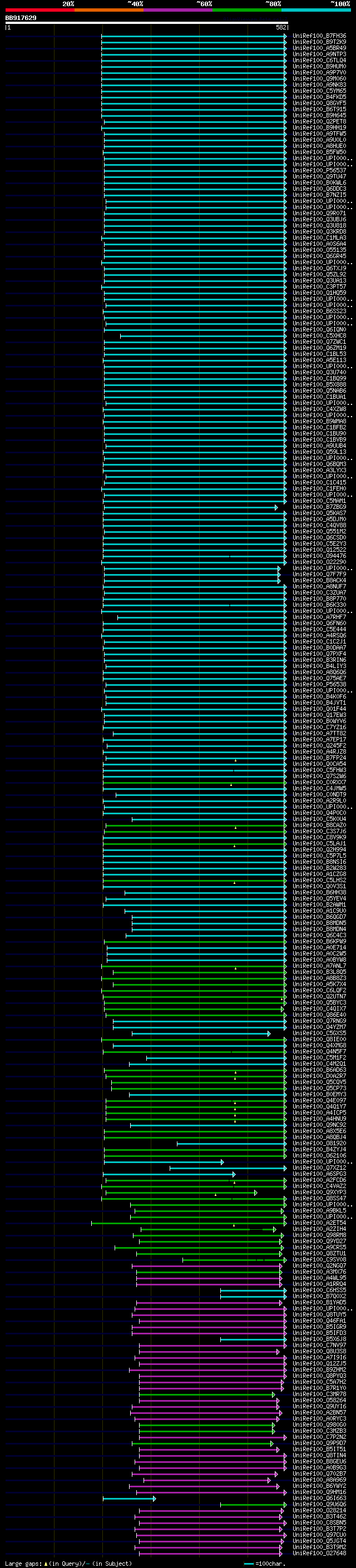Select hit label UniRef100_A7RHF7
This screenshot has width=356, height=1568.
pos(319,617)
